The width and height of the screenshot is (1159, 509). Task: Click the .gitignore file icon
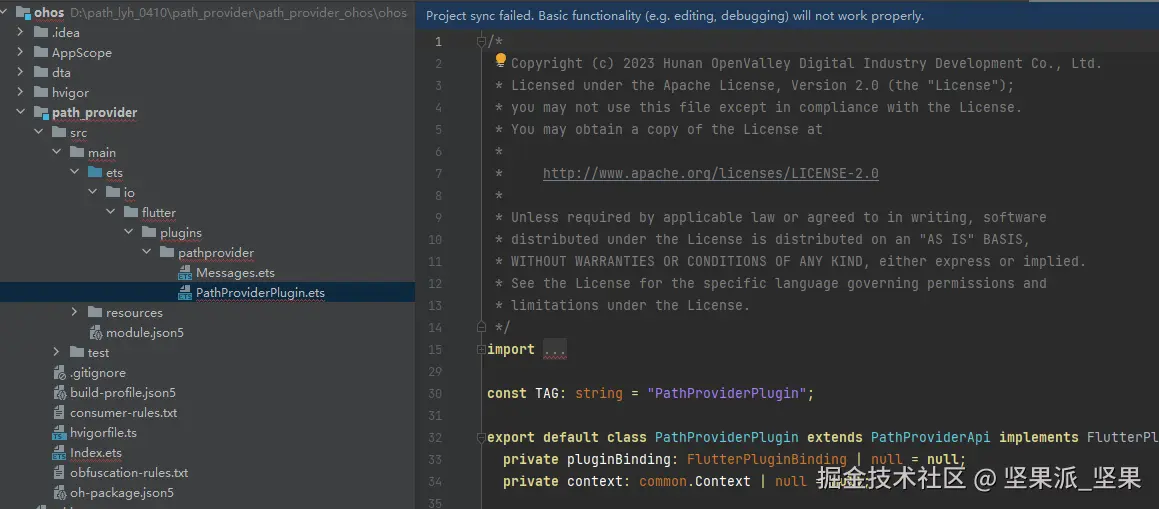[59, 372]
